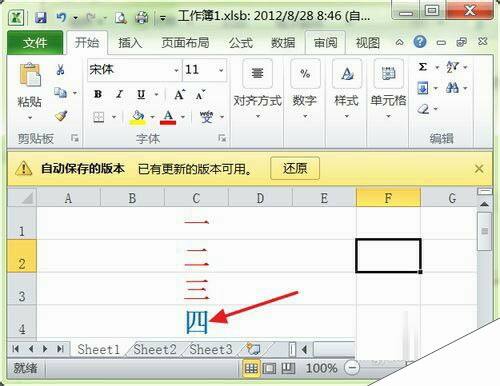Switch to Page Break Preview icon

click(x=288, y=368)
